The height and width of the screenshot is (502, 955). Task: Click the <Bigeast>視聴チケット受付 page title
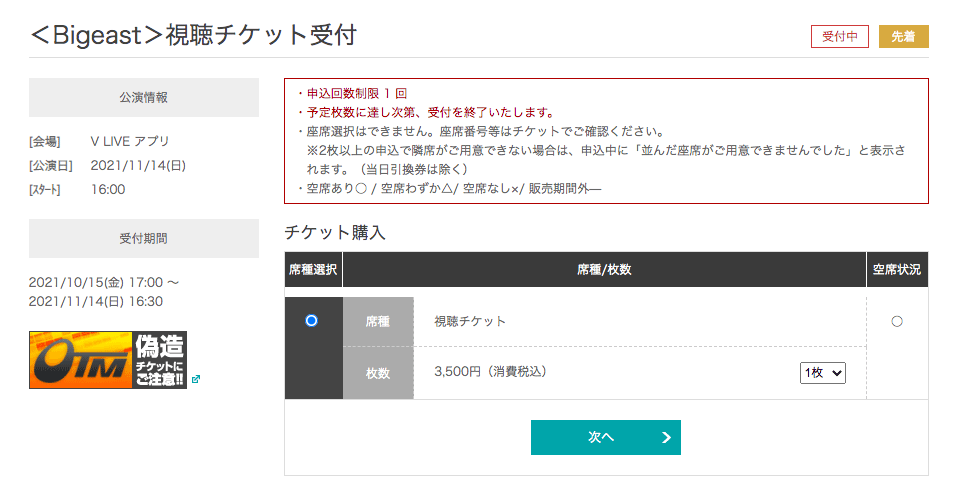[193, 35]
